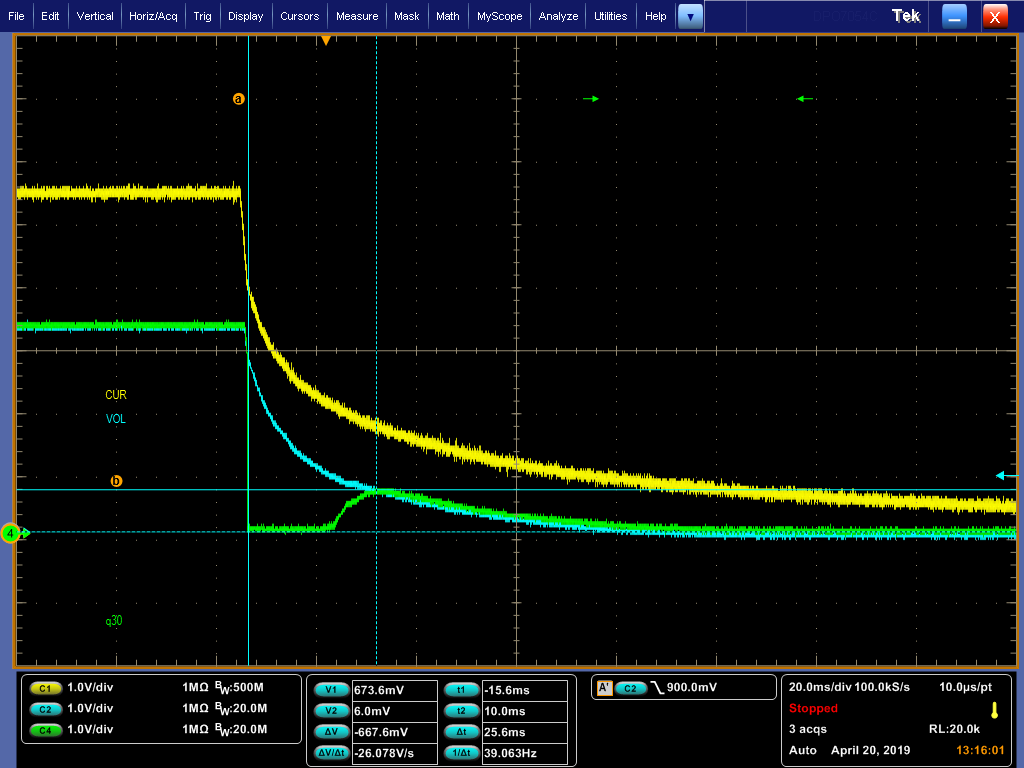
Task: Open the Measure menu
Action: [x=357, y=16]
